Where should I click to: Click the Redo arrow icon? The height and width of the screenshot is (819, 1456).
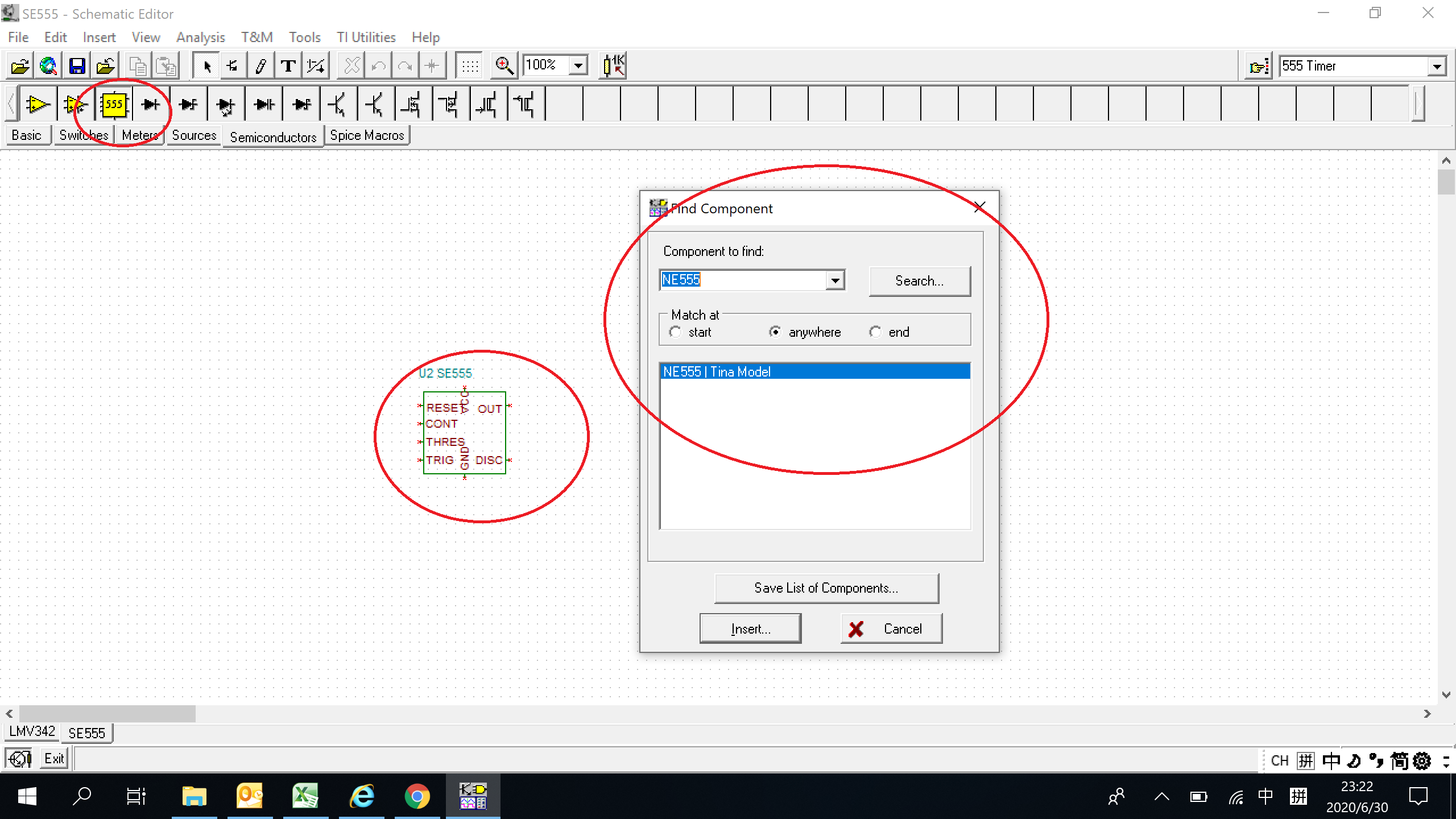(x=405, y=66)
